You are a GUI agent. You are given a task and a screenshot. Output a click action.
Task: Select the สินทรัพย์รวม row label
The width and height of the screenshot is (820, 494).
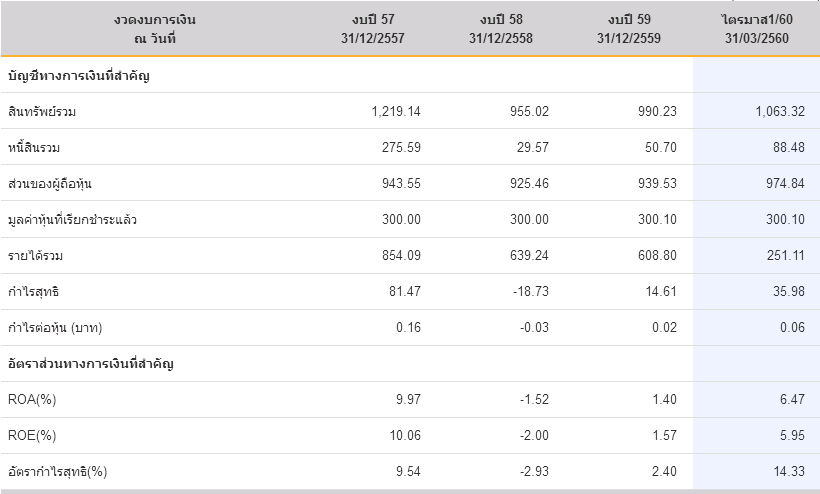click(41, 111)
